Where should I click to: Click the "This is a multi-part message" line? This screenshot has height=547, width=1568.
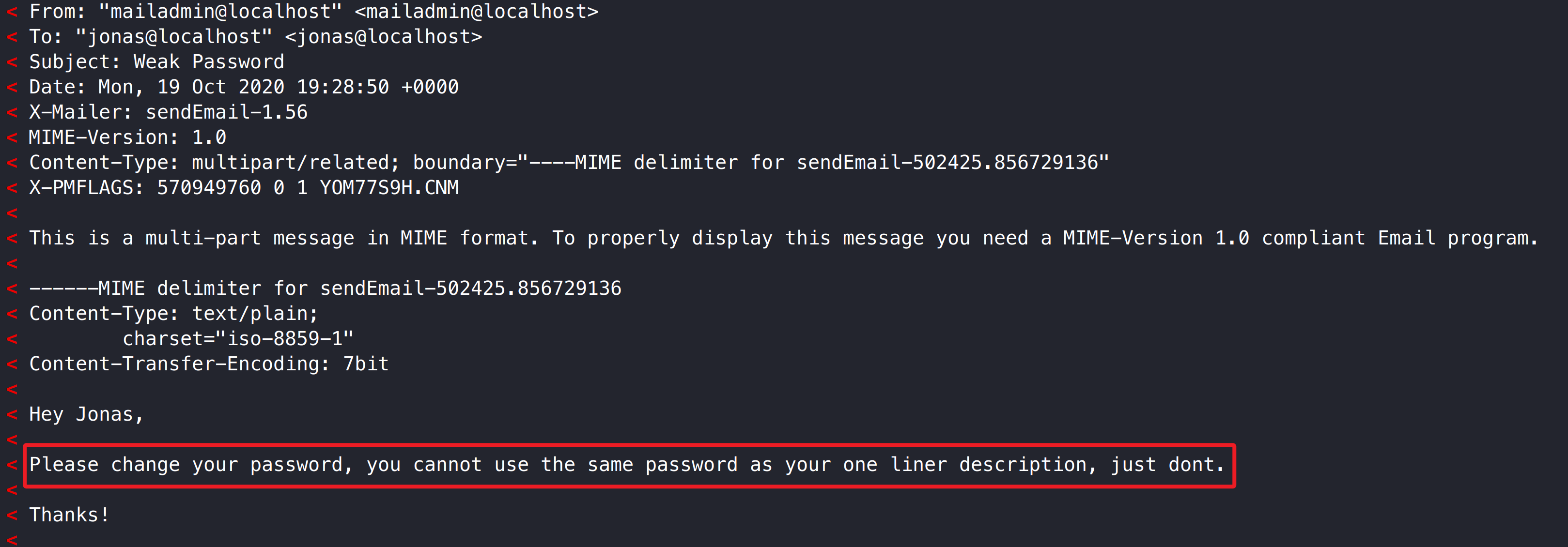783,238
